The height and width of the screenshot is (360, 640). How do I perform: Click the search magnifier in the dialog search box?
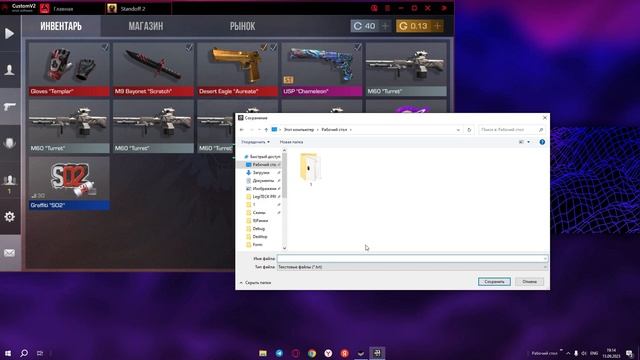click(x=541, y=130)
